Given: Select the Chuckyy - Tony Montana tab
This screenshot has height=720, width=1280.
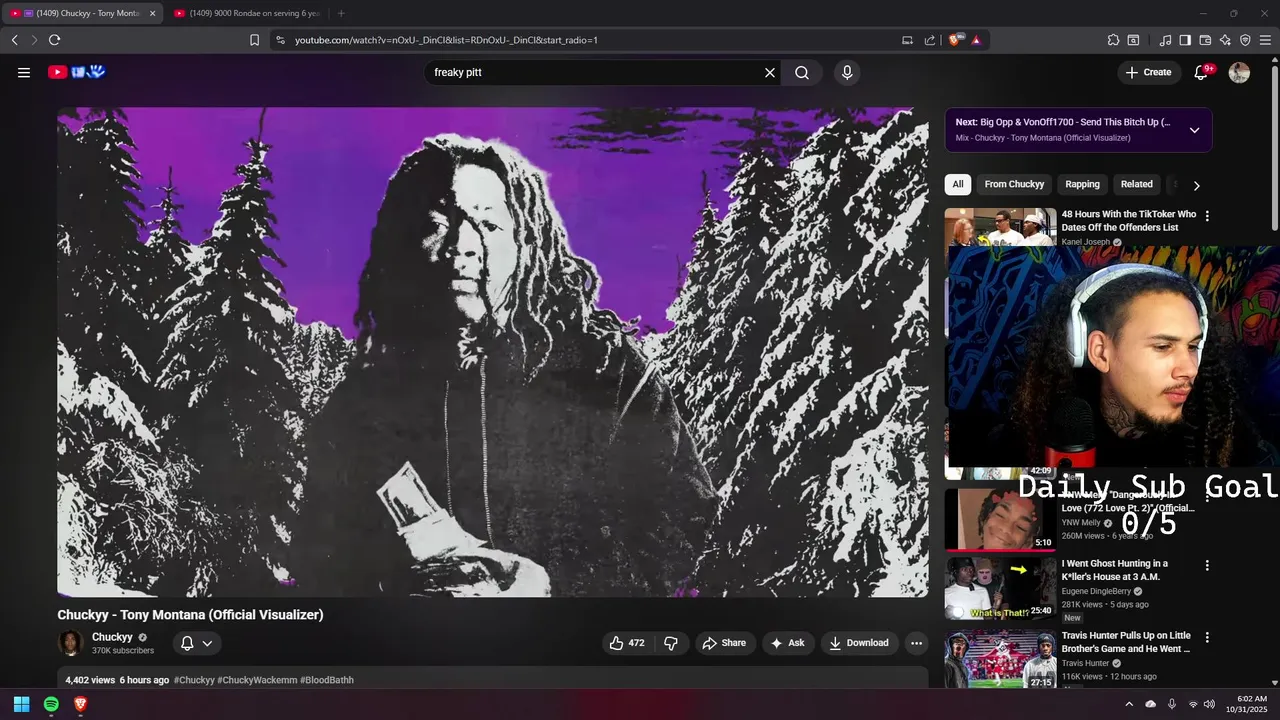Looking at the screenshot, I should (80, 13).
